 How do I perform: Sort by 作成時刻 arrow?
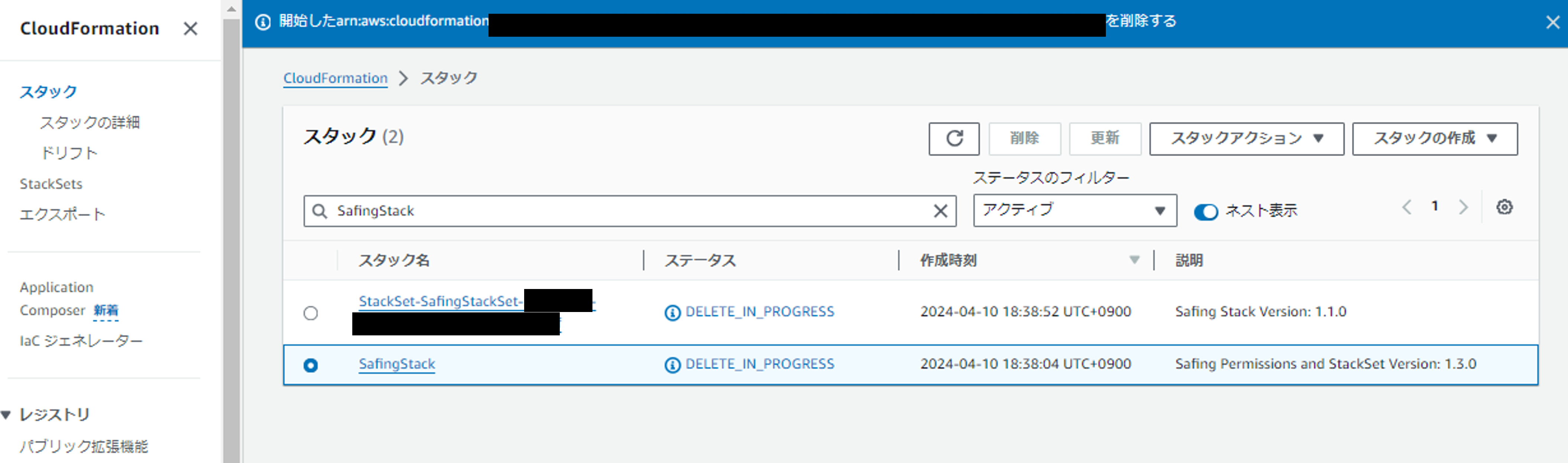tap(1134, 260)
